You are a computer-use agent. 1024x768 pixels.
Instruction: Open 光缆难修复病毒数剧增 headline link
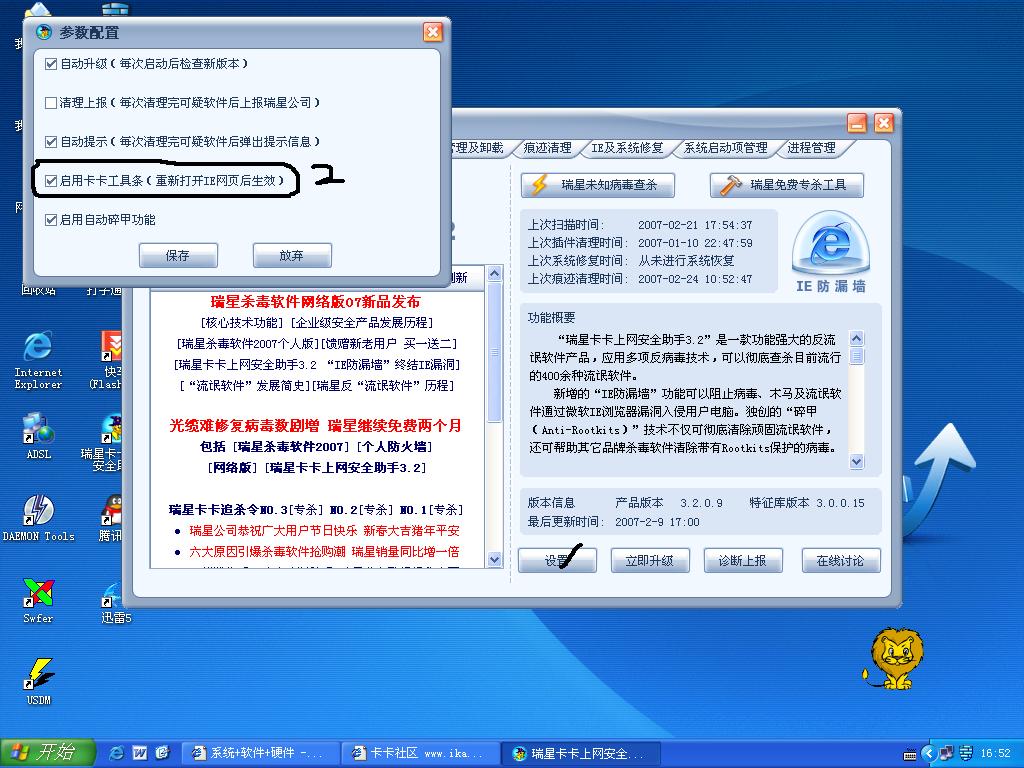pos(244,426)
